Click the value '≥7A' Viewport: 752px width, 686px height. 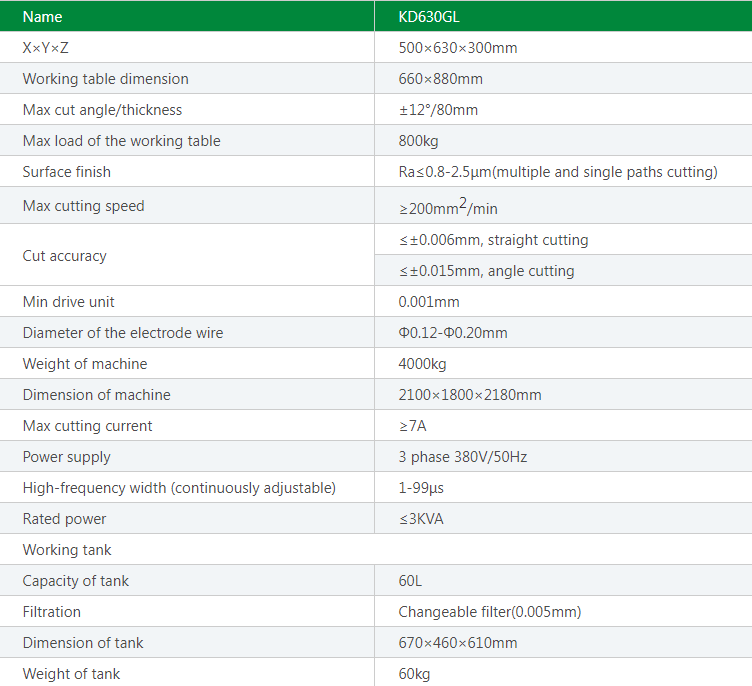coord(412,426)
